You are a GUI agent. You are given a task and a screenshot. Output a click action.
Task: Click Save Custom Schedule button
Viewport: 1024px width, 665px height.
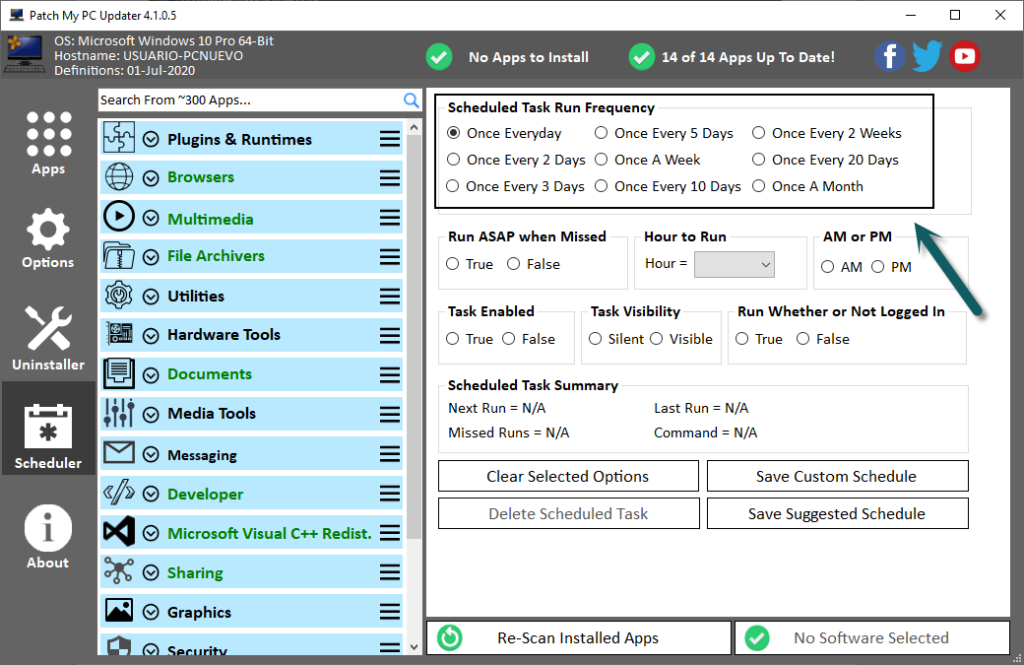coord(837,476)
